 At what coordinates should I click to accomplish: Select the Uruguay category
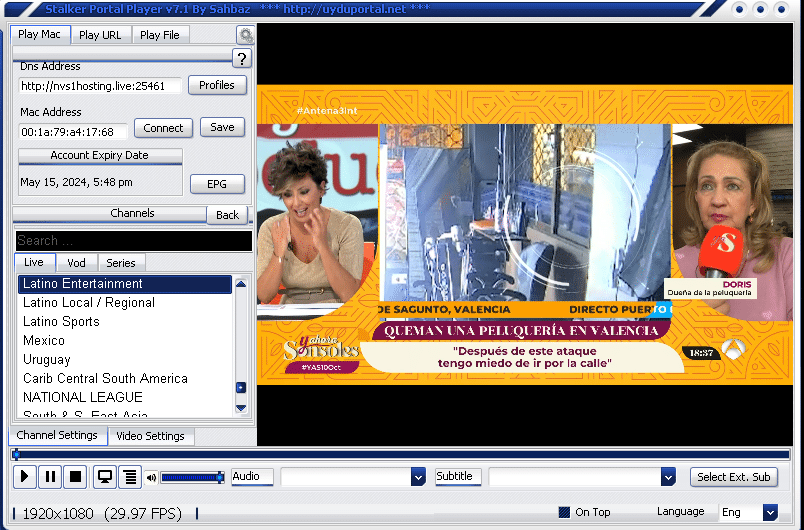[x=125, y=360]
